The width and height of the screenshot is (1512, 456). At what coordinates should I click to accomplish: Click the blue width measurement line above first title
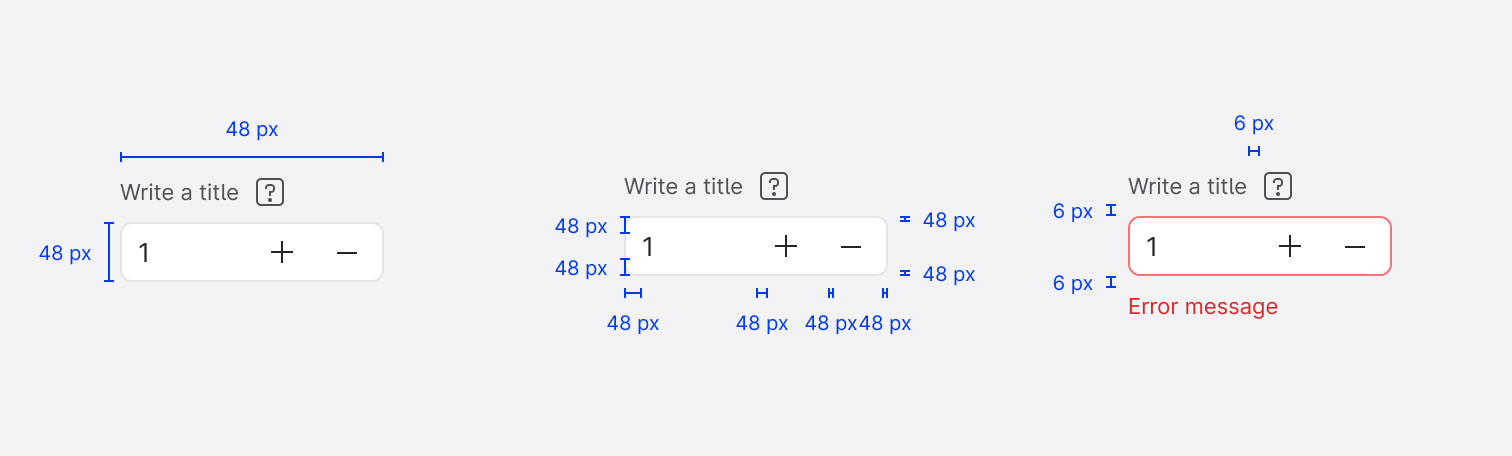[x=252, y=157]
